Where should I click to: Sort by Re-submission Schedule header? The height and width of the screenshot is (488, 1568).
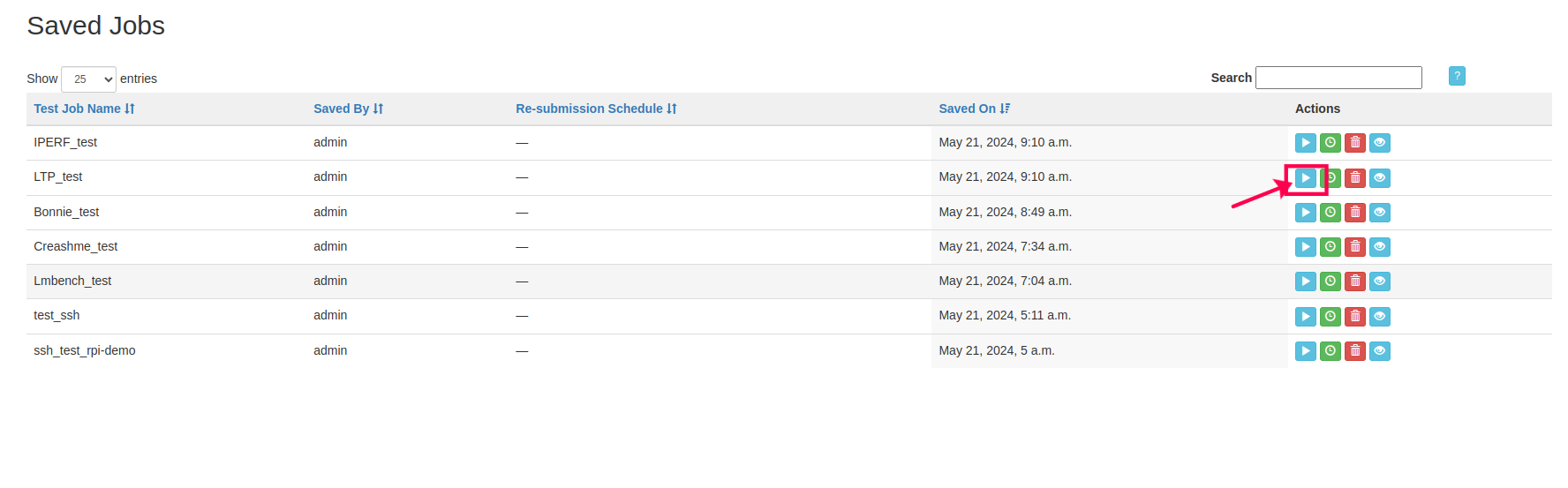coord(596,109)
